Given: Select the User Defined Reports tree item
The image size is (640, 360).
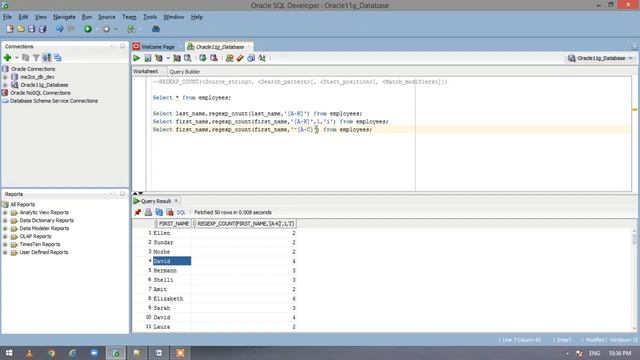Looking at the screenshot, I should click(44, 252).
